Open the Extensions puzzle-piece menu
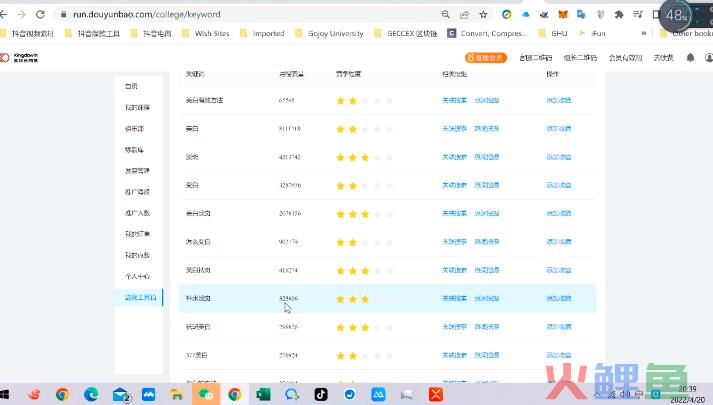 coord(619,15)
